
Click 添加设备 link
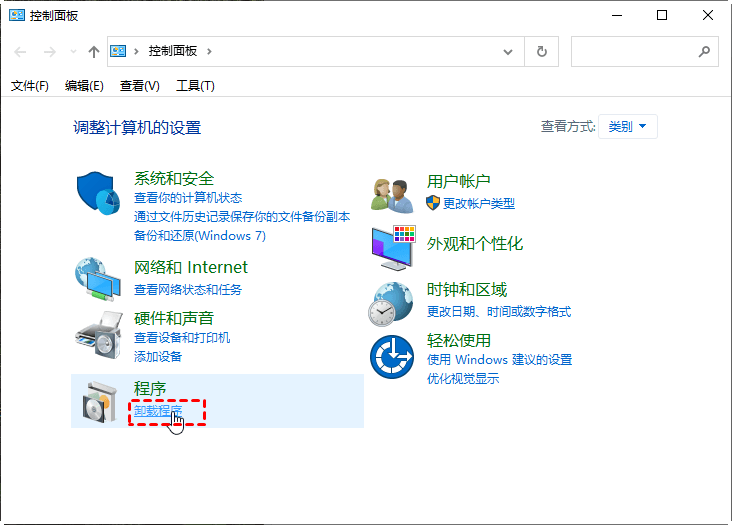click(x=158, y=357)
